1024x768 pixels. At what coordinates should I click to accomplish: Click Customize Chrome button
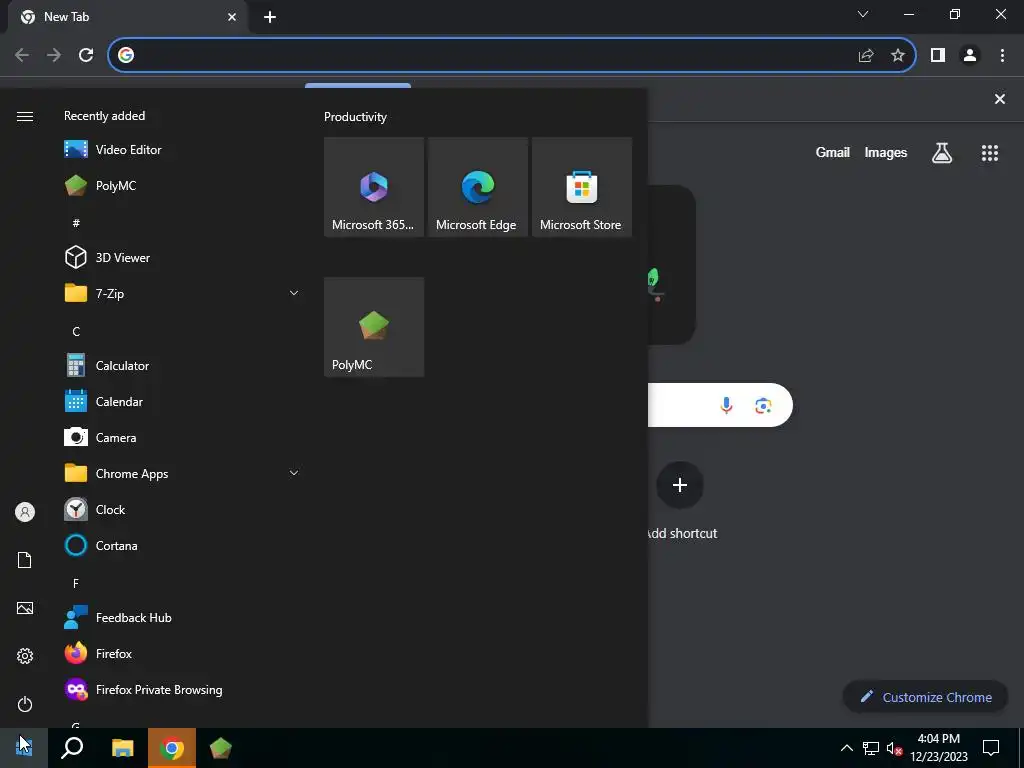point(925,697)
